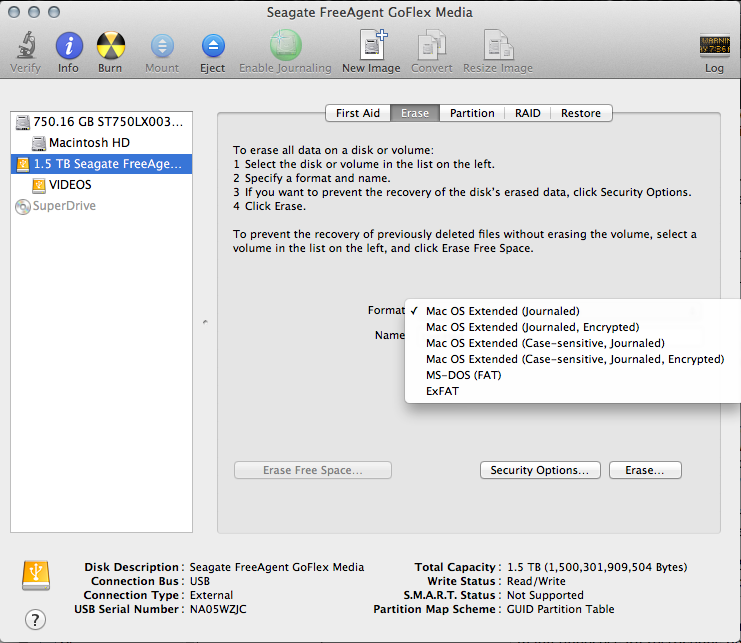This screenshot has height=643, width=741.
Task: Switch to the Partition tab
Action: (x=472, y=113)
